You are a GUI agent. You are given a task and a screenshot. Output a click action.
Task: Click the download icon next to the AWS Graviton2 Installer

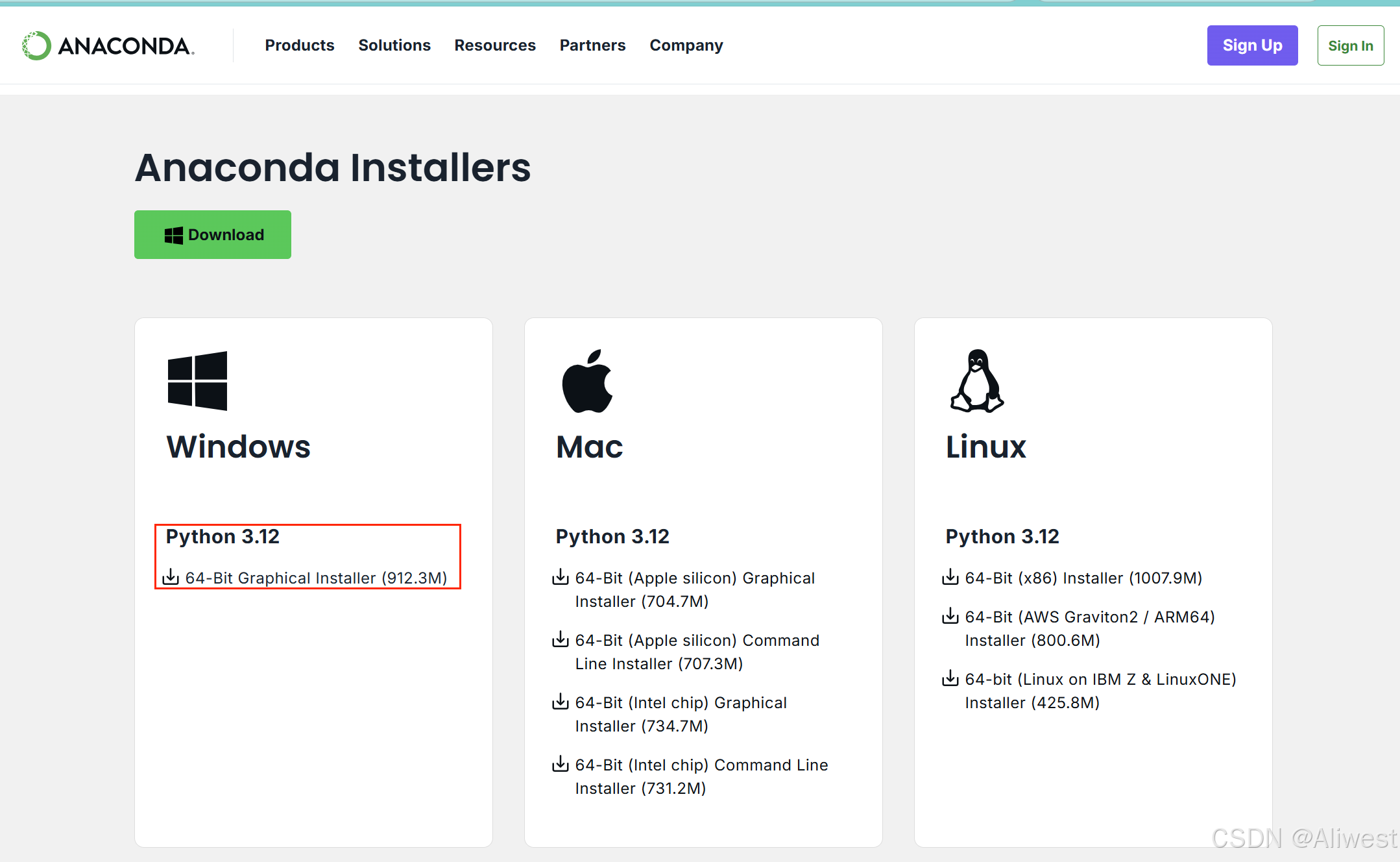(950, 616)
